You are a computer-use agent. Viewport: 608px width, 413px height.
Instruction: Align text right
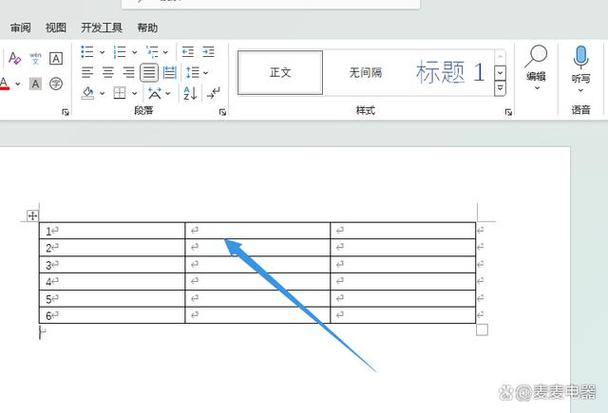[128, 72]
